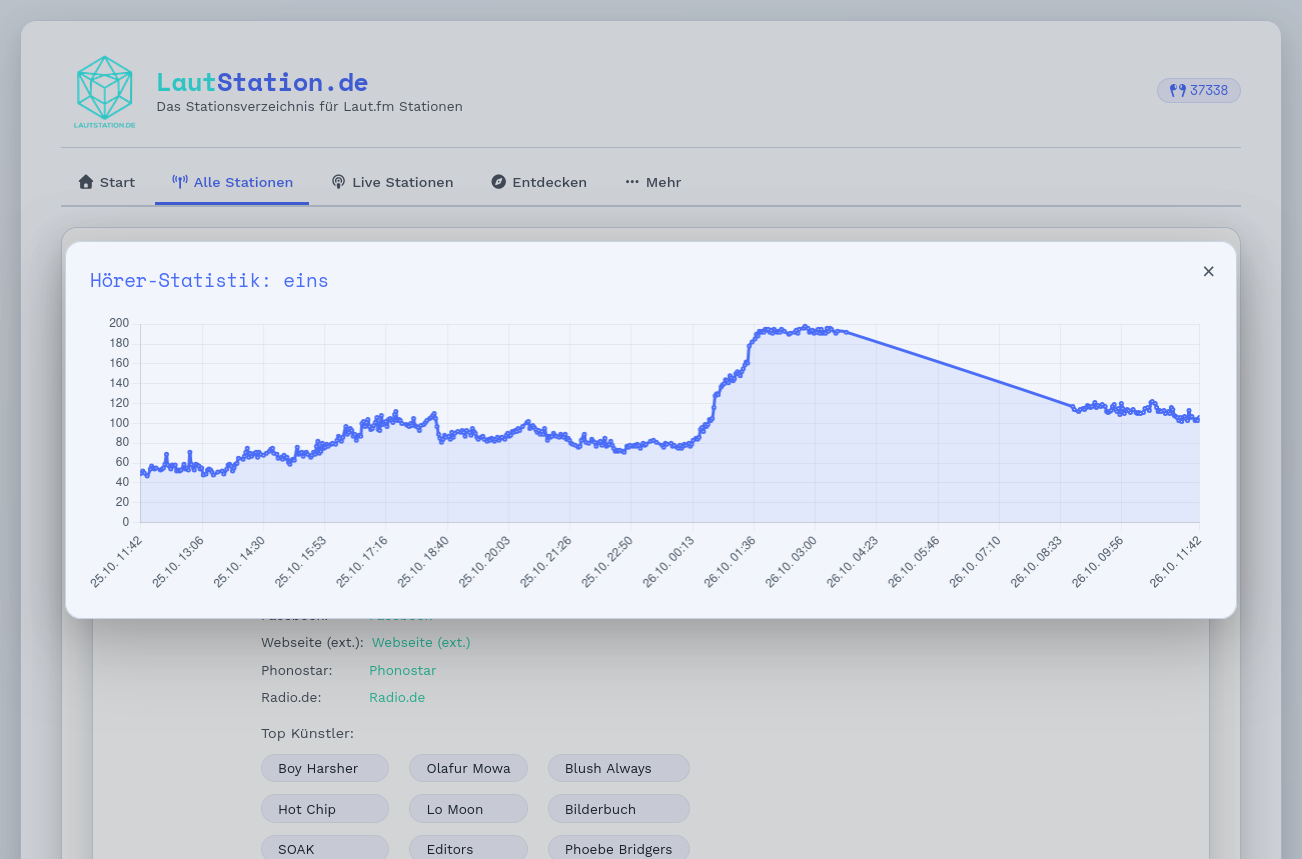This screenshot has height=859, width=1302.
Task: Select the Olafur Mowa artist tag
Action: click(x=468, y=768)
